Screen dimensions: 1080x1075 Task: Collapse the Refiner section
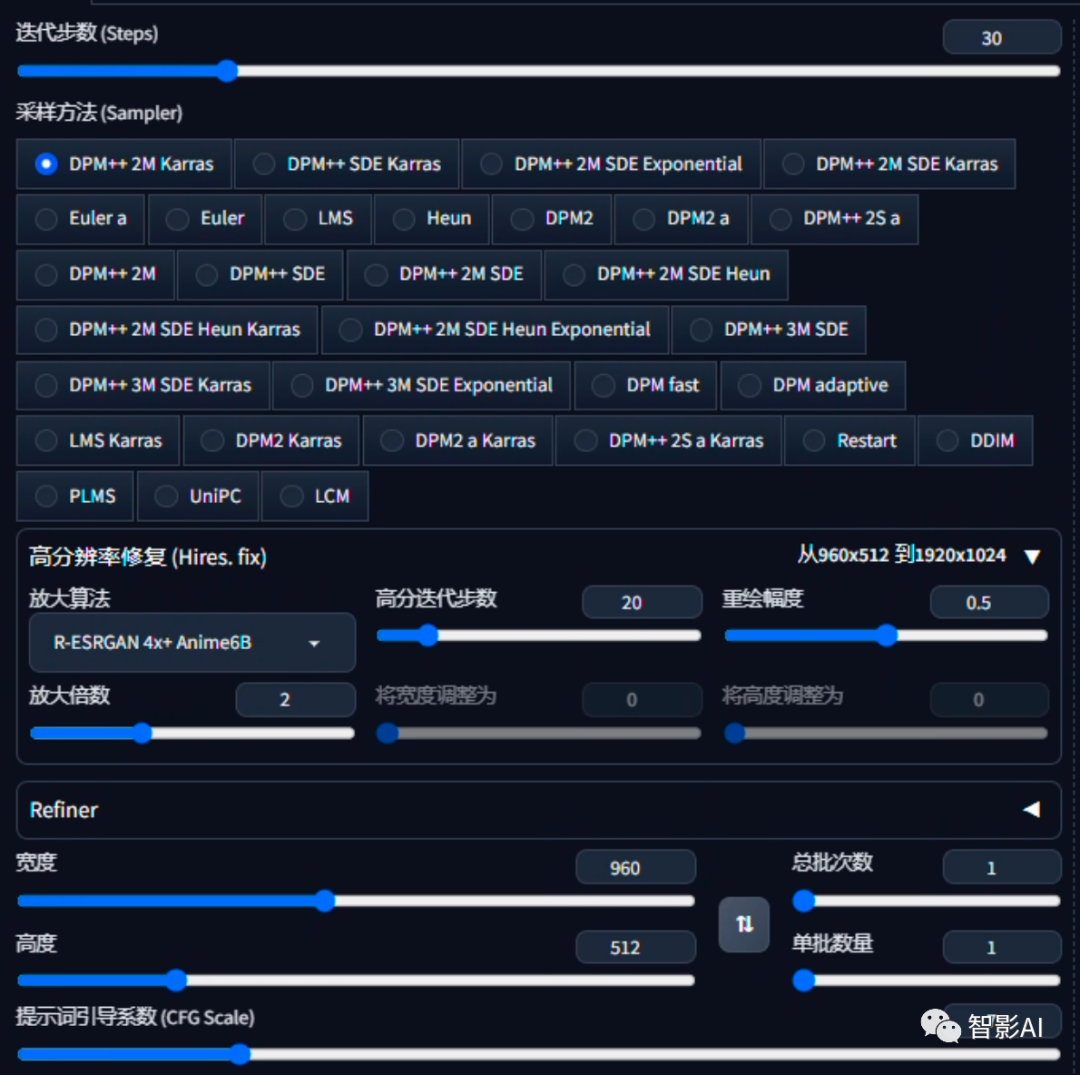point(1032,810)
